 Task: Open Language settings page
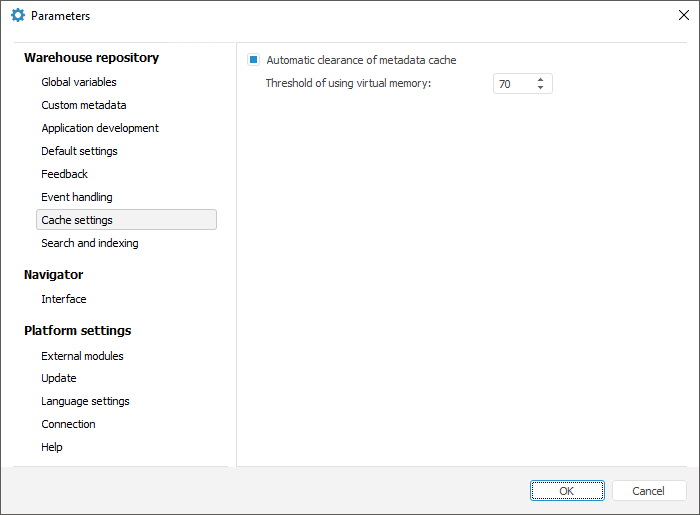[x=85, y=401]
